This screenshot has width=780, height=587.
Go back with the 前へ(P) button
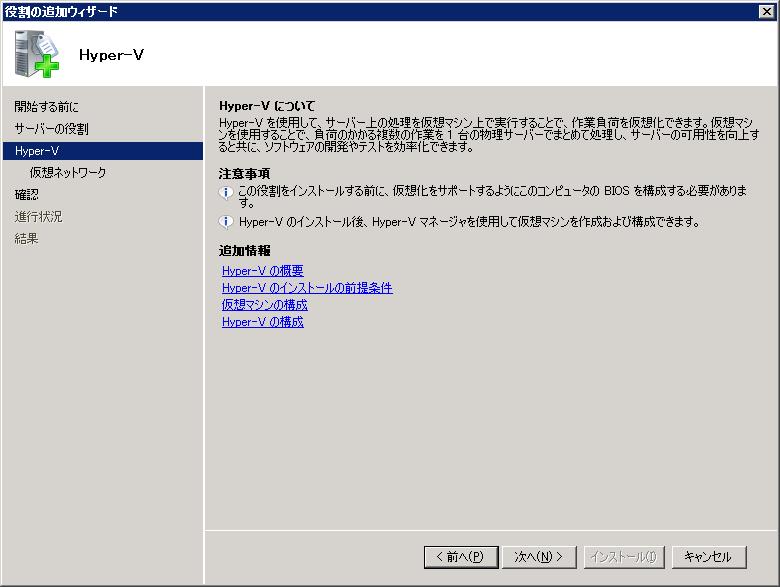461,557
